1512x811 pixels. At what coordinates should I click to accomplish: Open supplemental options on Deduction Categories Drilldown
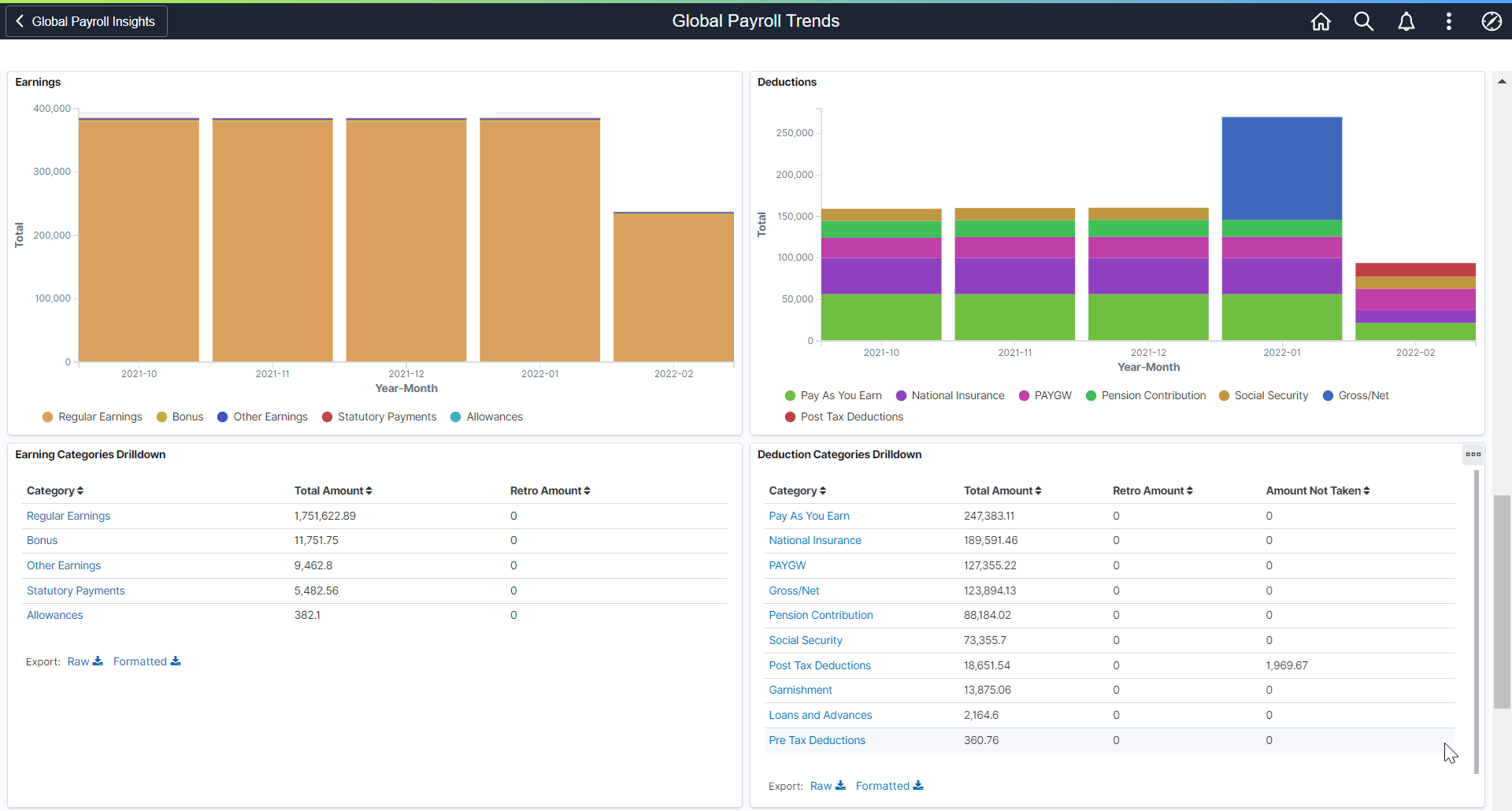1473,454
